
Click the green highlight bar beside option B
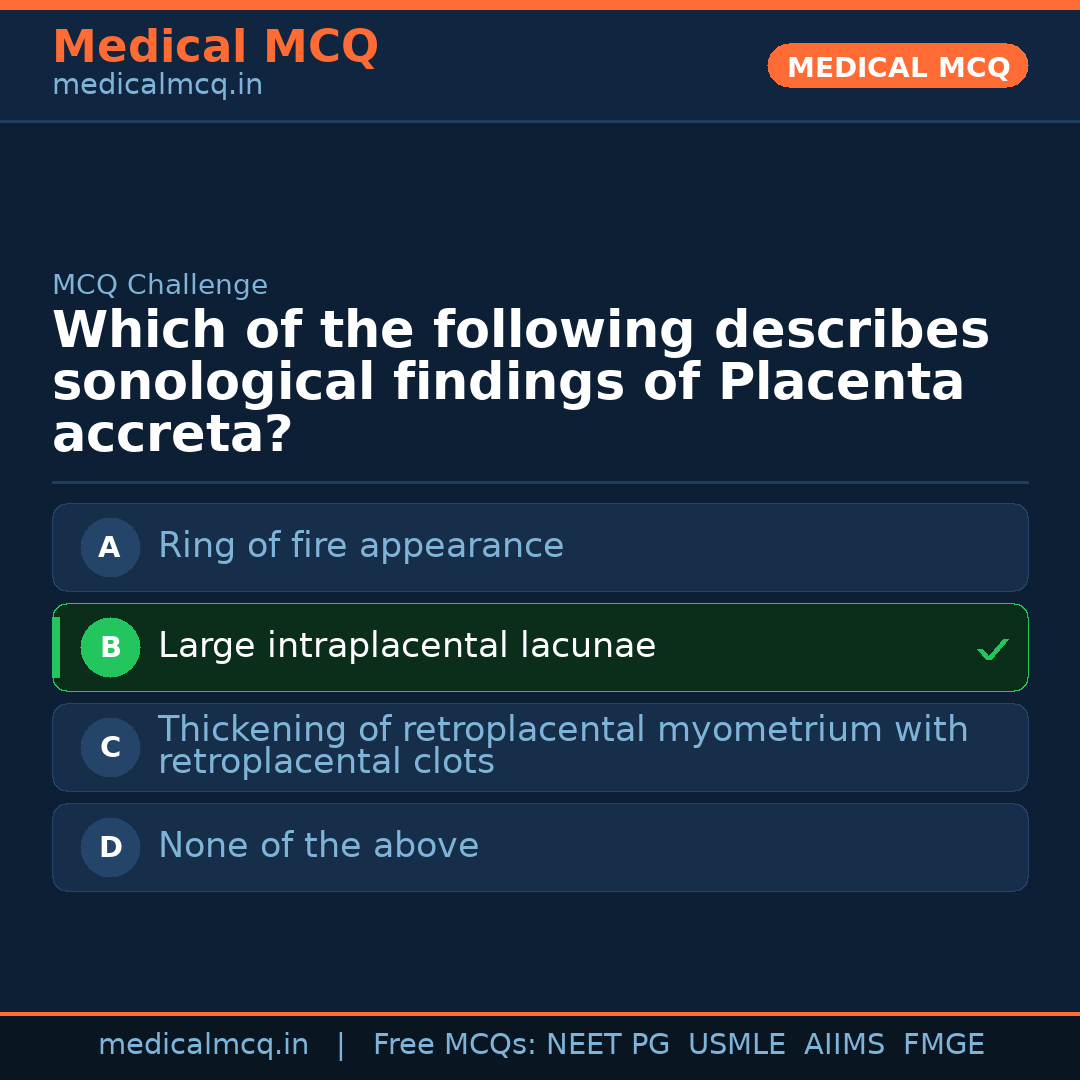coord(56,647)
